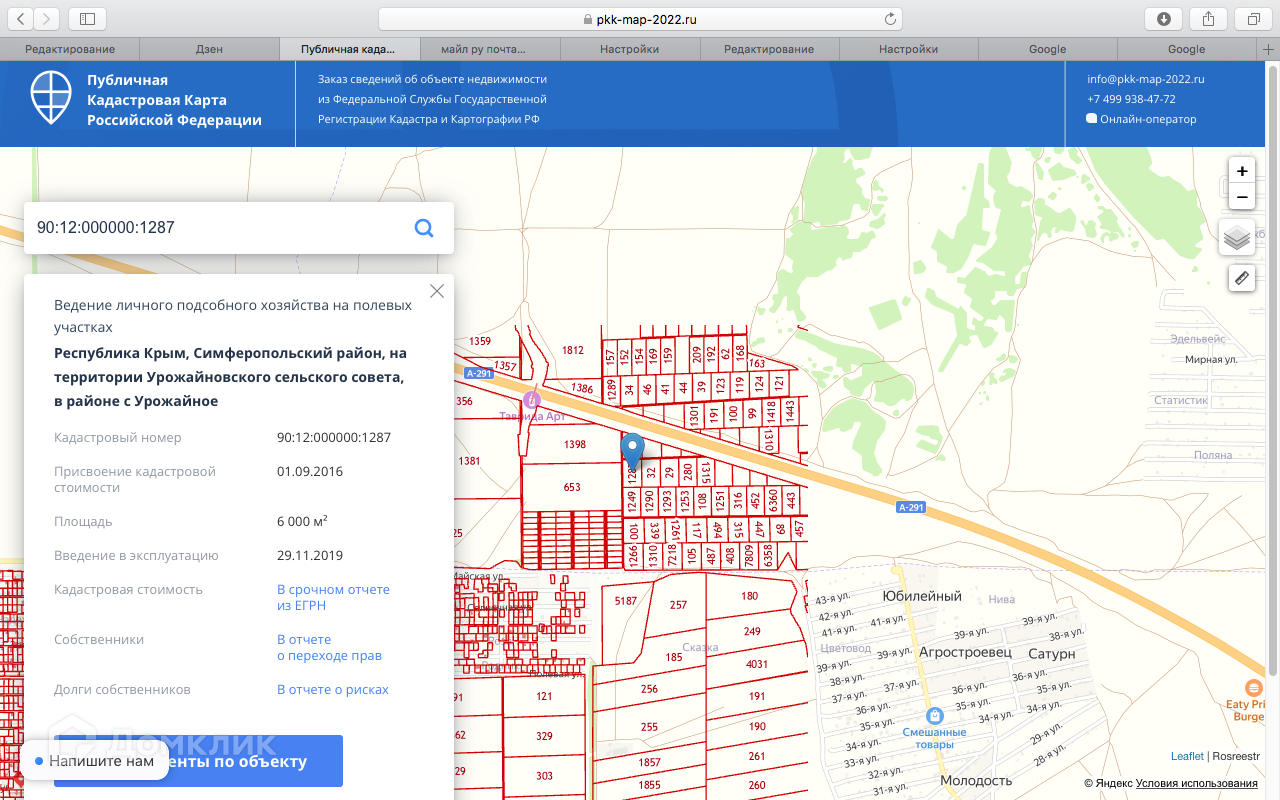1280x800 pixels.
Task: Toggle the Safari sidebar
Action: [87, 19]
